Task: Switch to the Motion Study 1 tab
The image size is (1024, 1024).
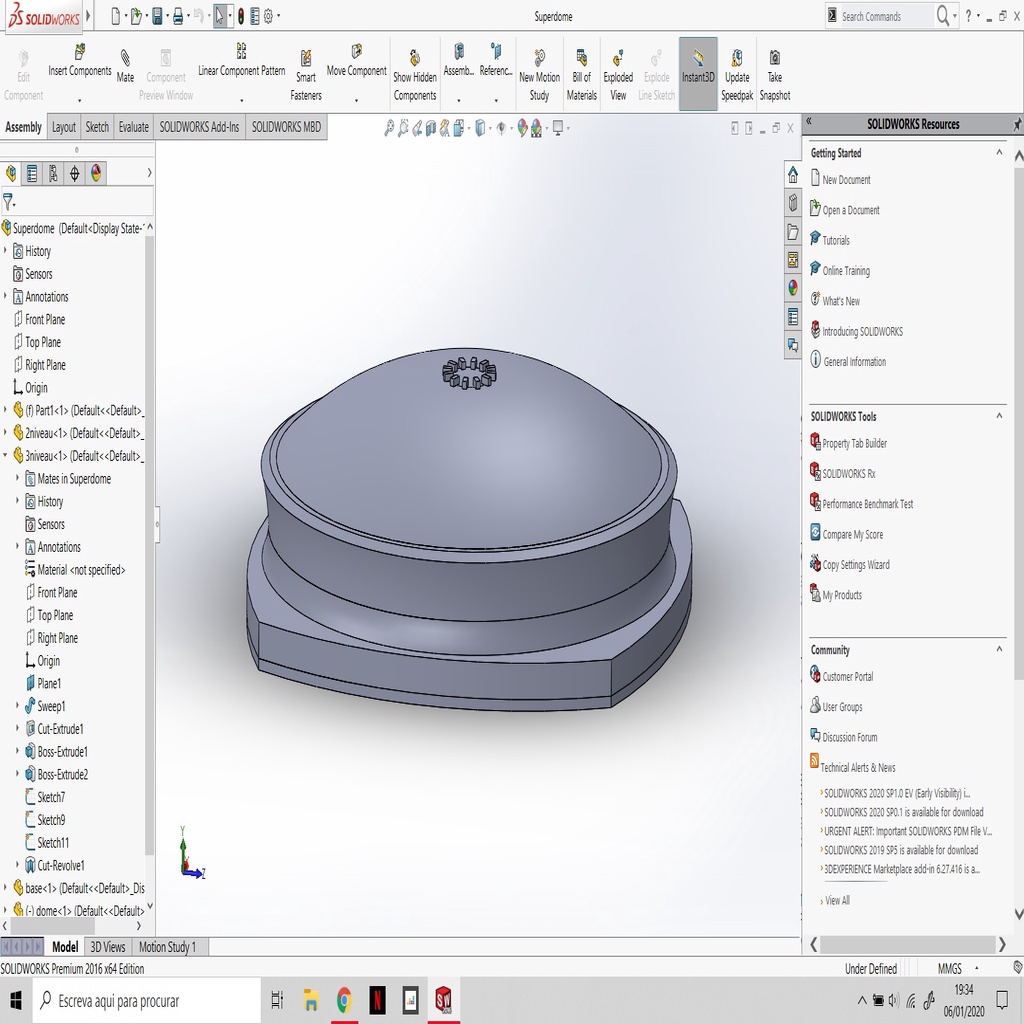Action: 167,947
